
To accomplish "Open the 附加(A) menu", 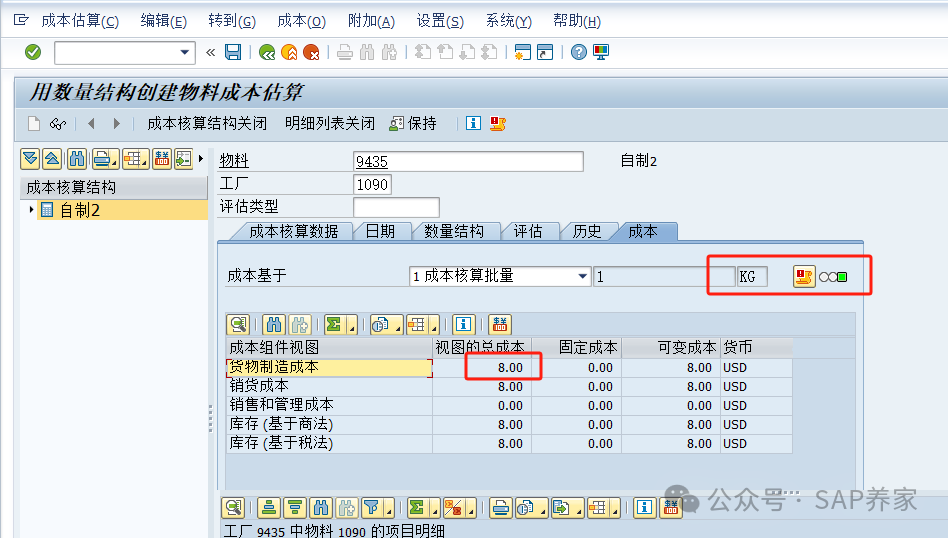I will coord(371,21).
